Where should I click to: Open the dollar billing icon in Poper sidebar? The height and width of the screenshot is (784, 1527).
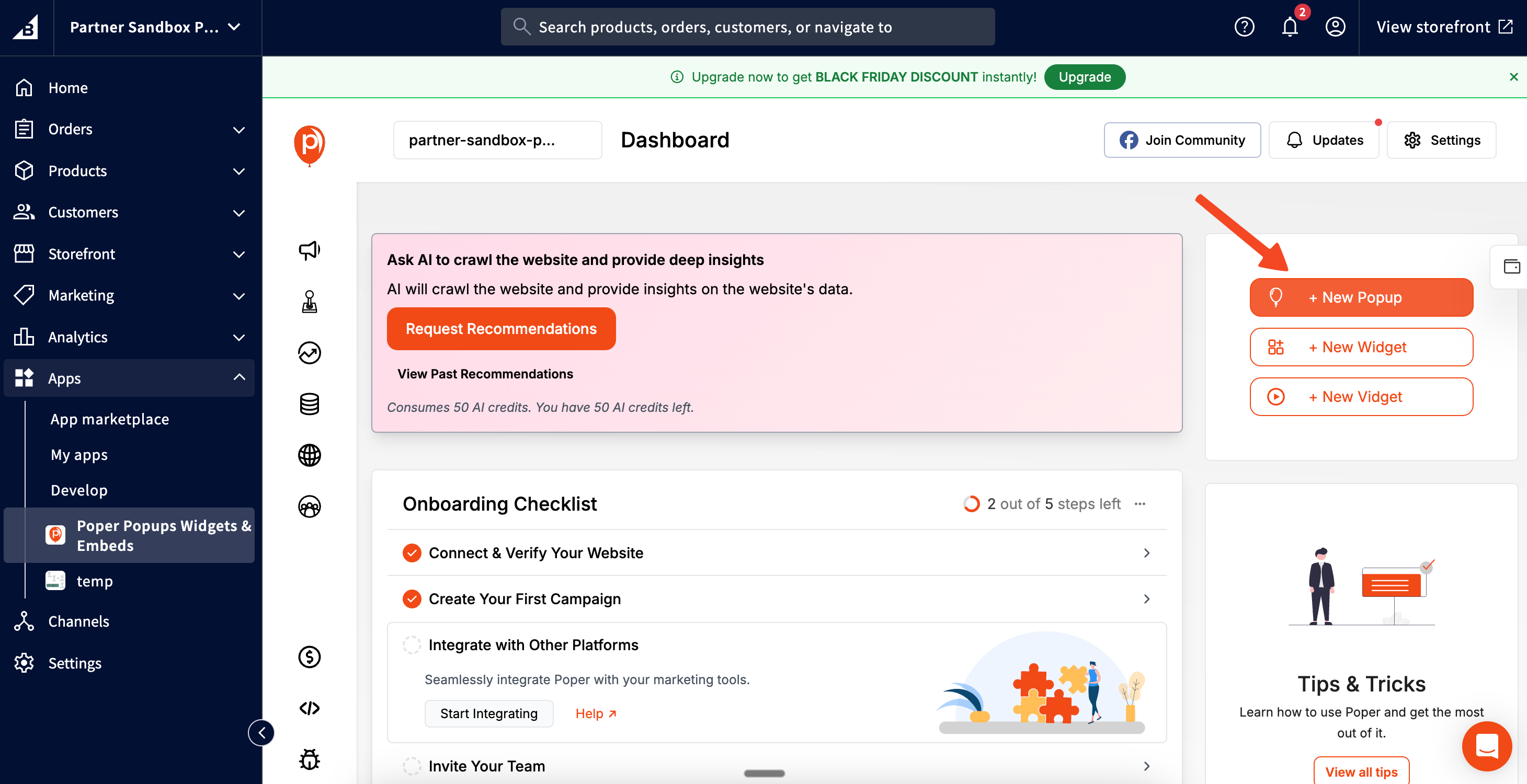[309, 656]
